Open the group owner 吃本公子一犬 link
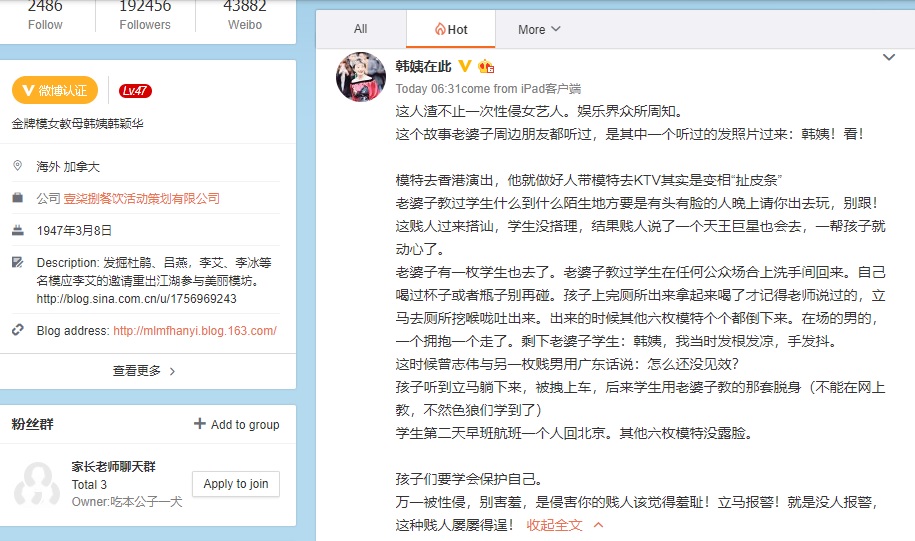 pyautogui.click(x=146, y=502)
